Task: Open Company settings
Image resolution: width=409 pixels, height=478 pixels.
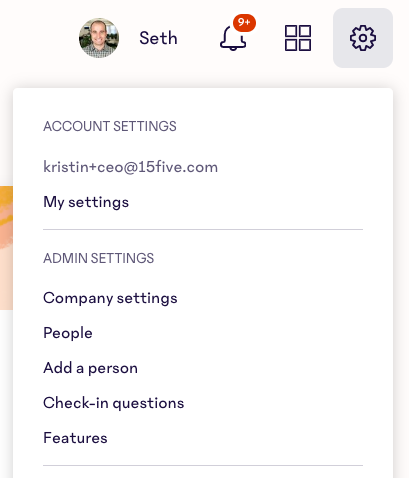Action: tap(110, 298)
